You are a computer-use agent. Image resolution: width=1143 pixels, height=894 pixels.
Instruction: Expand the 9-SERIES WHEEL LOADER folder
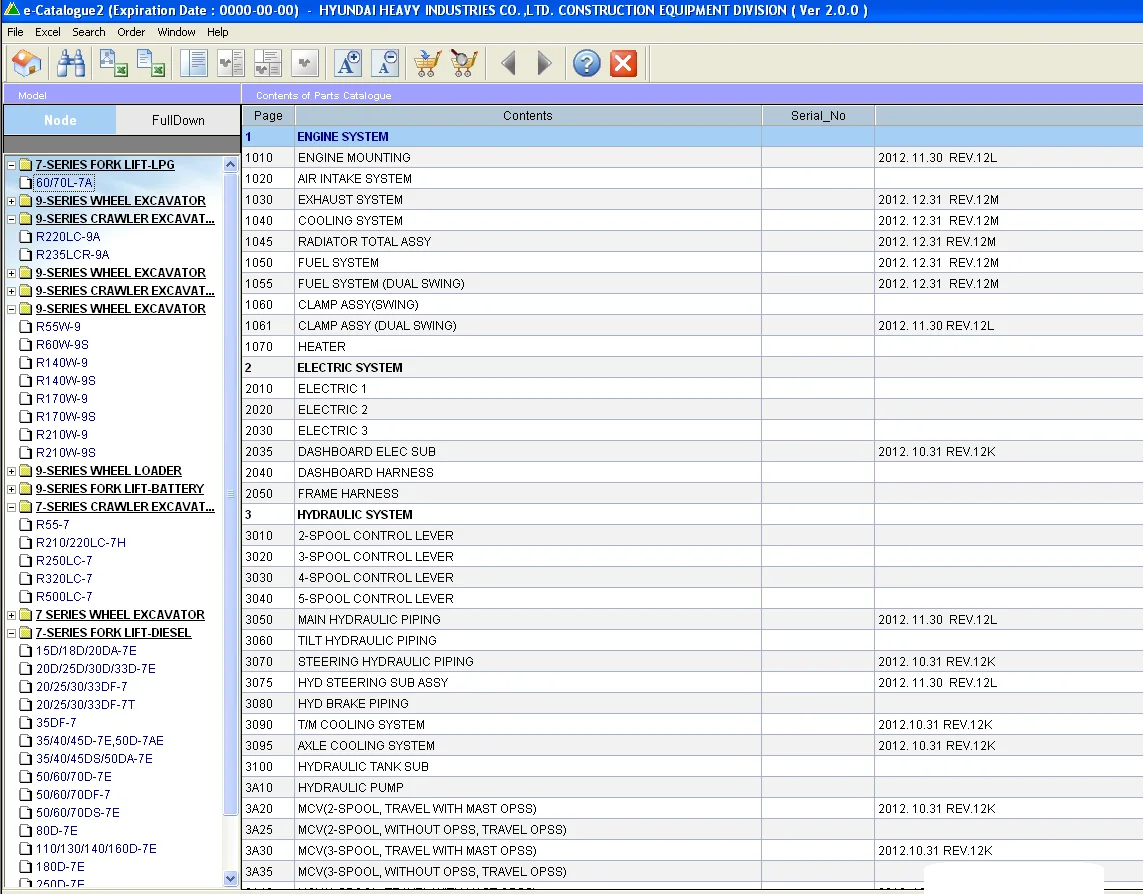click(12, 471)
